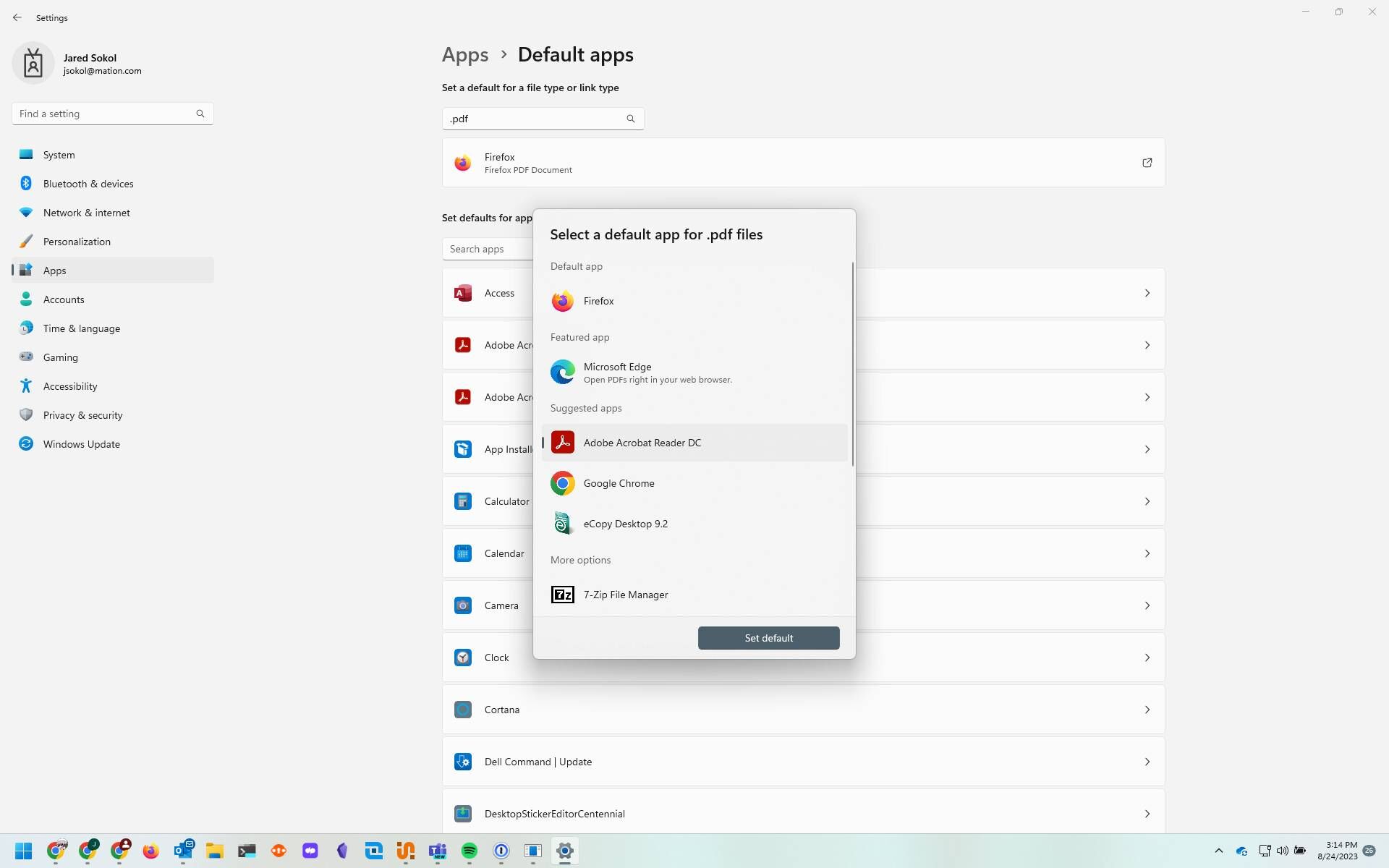Expand the Dell Command Update row
1389x868 pixels.
point(1147,761)
